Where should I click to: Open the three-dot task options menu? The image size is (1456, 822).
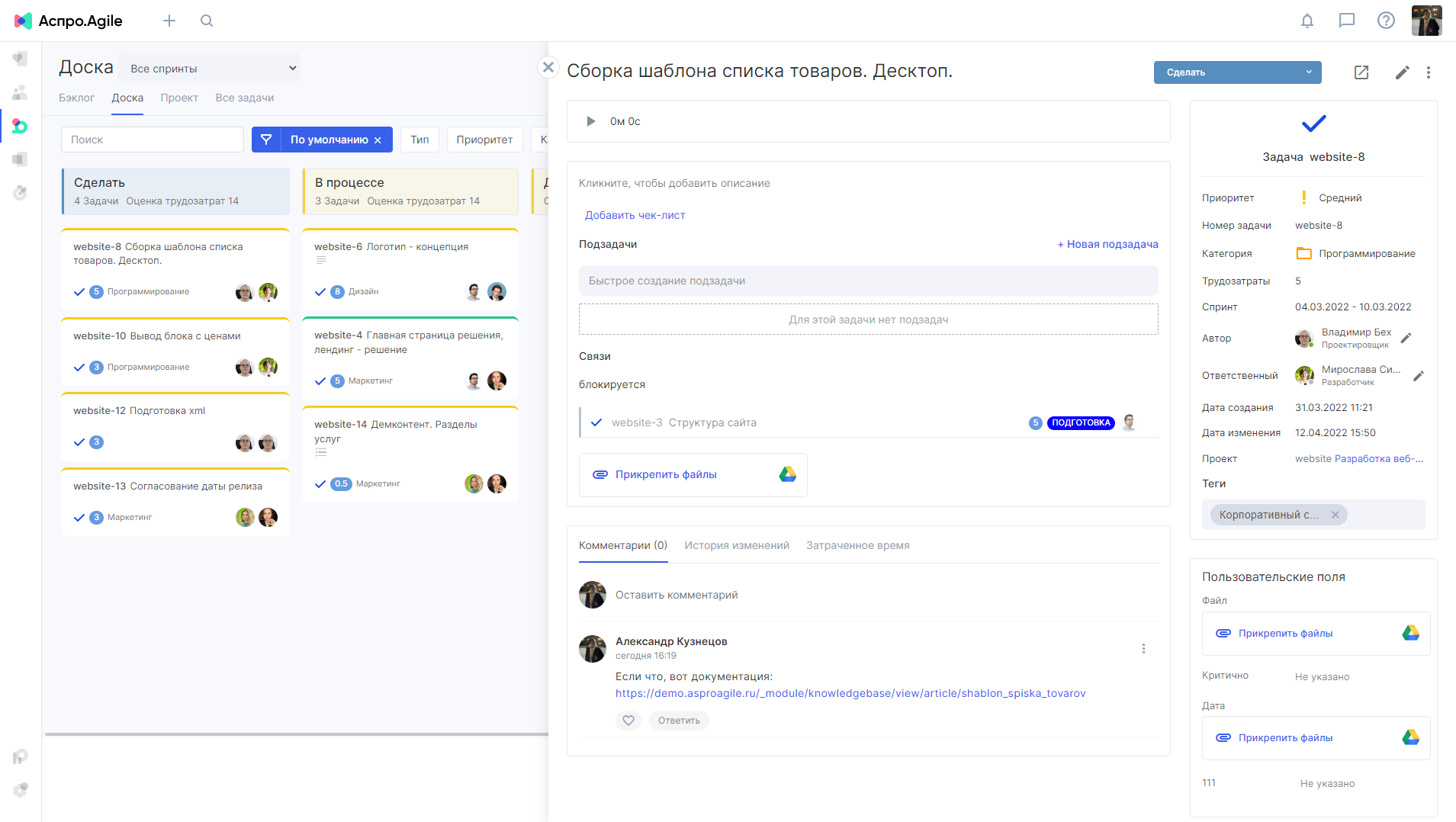point(1429,72)
